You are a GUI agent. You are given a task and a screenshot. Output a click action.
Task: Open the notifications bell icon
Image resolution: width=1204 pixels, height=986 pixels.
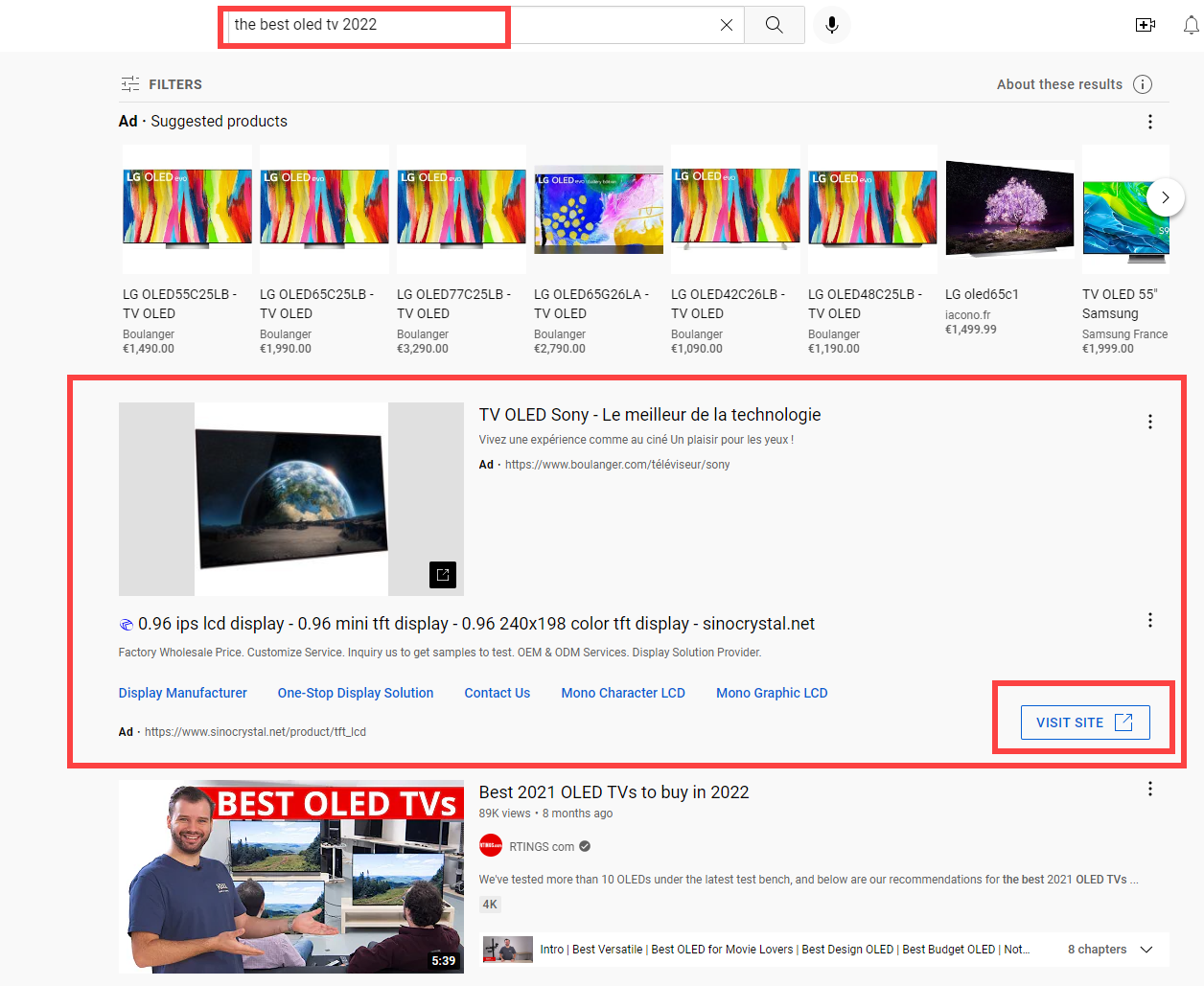tap(1192, 25)
